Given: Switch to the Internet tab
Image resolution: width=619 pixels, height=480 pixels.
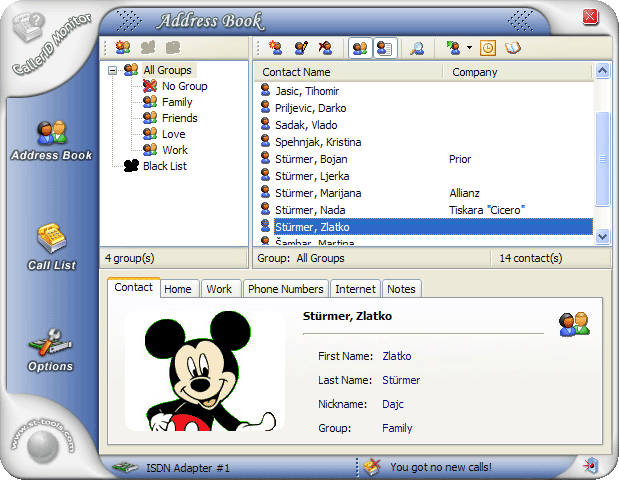Looking at the screenshot, I should coord(355,289).
